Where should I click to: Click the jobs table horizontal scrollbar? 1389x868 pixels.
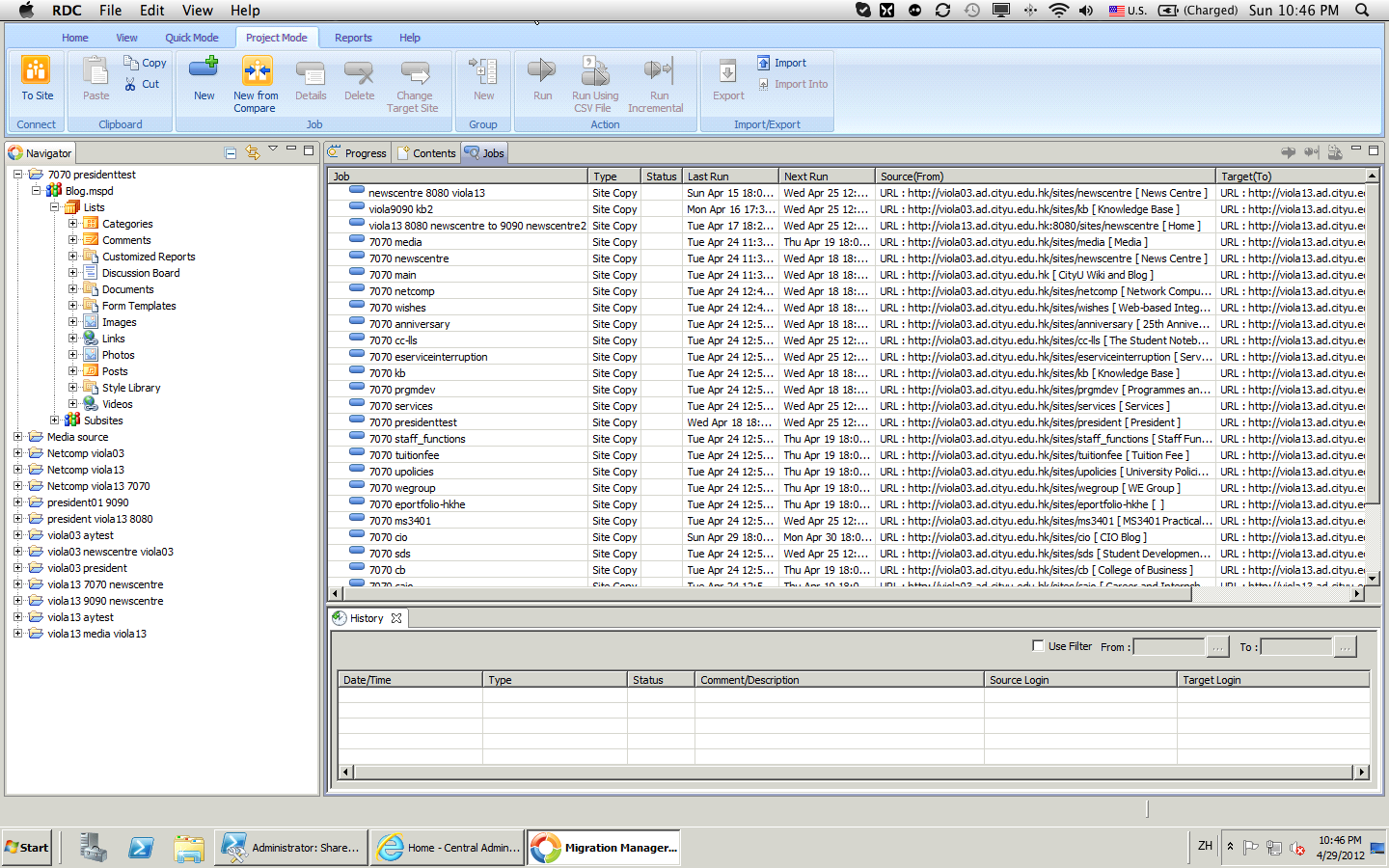click(x=767, y=594)
